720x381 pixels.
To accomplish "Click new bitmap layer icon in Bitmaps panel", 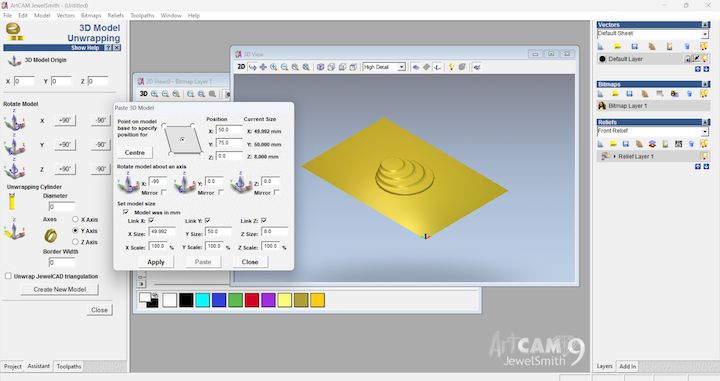I will coord(601,94).
